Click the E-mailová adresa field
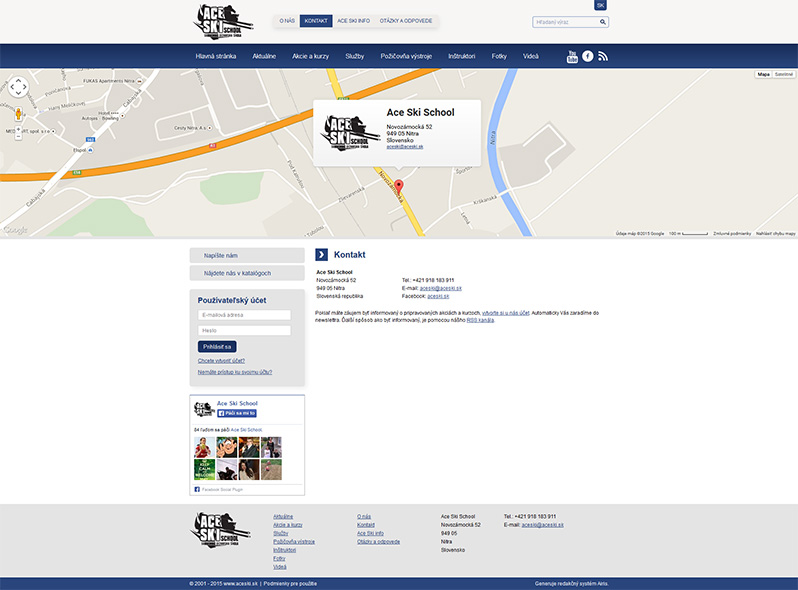The width and height of the screenshot is (798, 590). [244, 315]
